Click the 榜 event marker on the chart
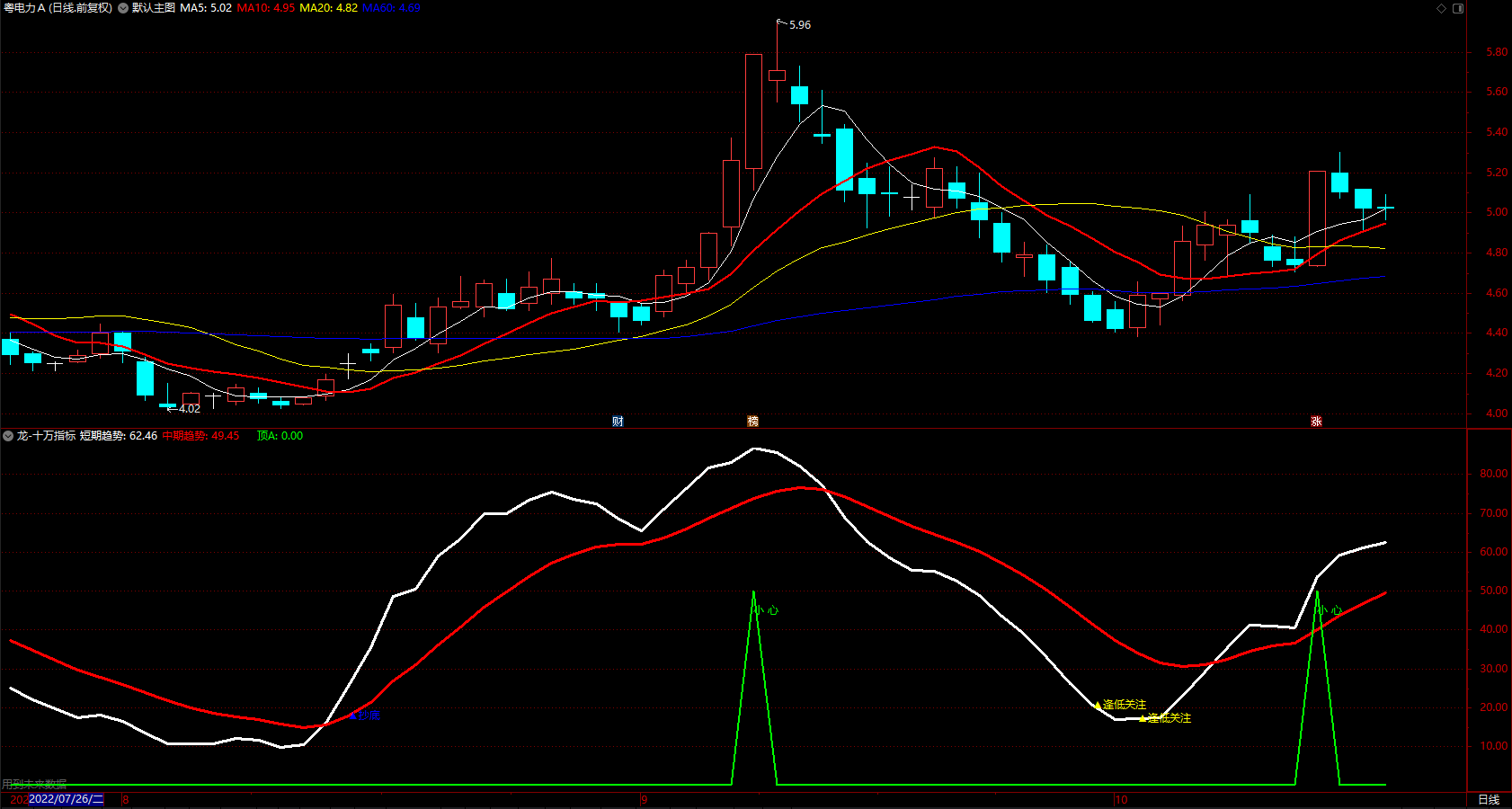1512x809 pixels. [x=753, y=422]
